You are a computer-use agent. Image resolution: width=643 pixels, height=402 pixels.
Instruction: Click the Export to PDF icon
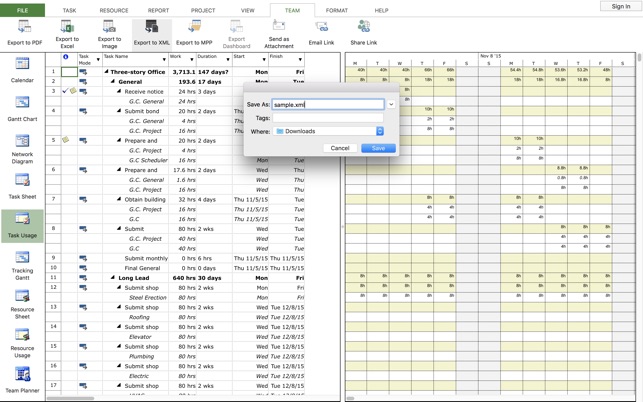click(24, 27)
